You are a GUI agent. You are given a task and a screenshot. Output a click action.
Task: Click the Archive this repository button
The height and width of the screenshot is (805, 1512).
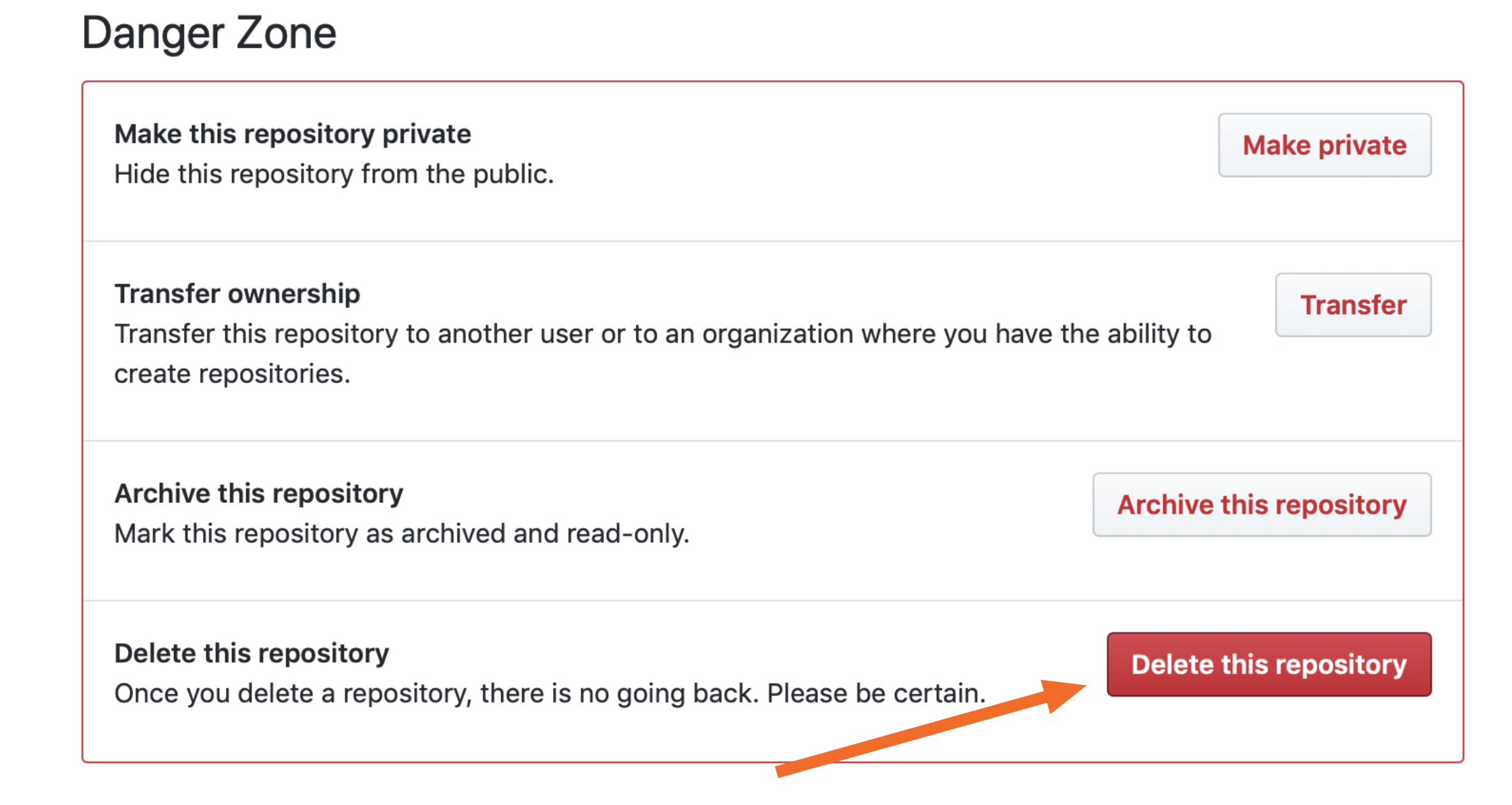tap(1261, 504)
